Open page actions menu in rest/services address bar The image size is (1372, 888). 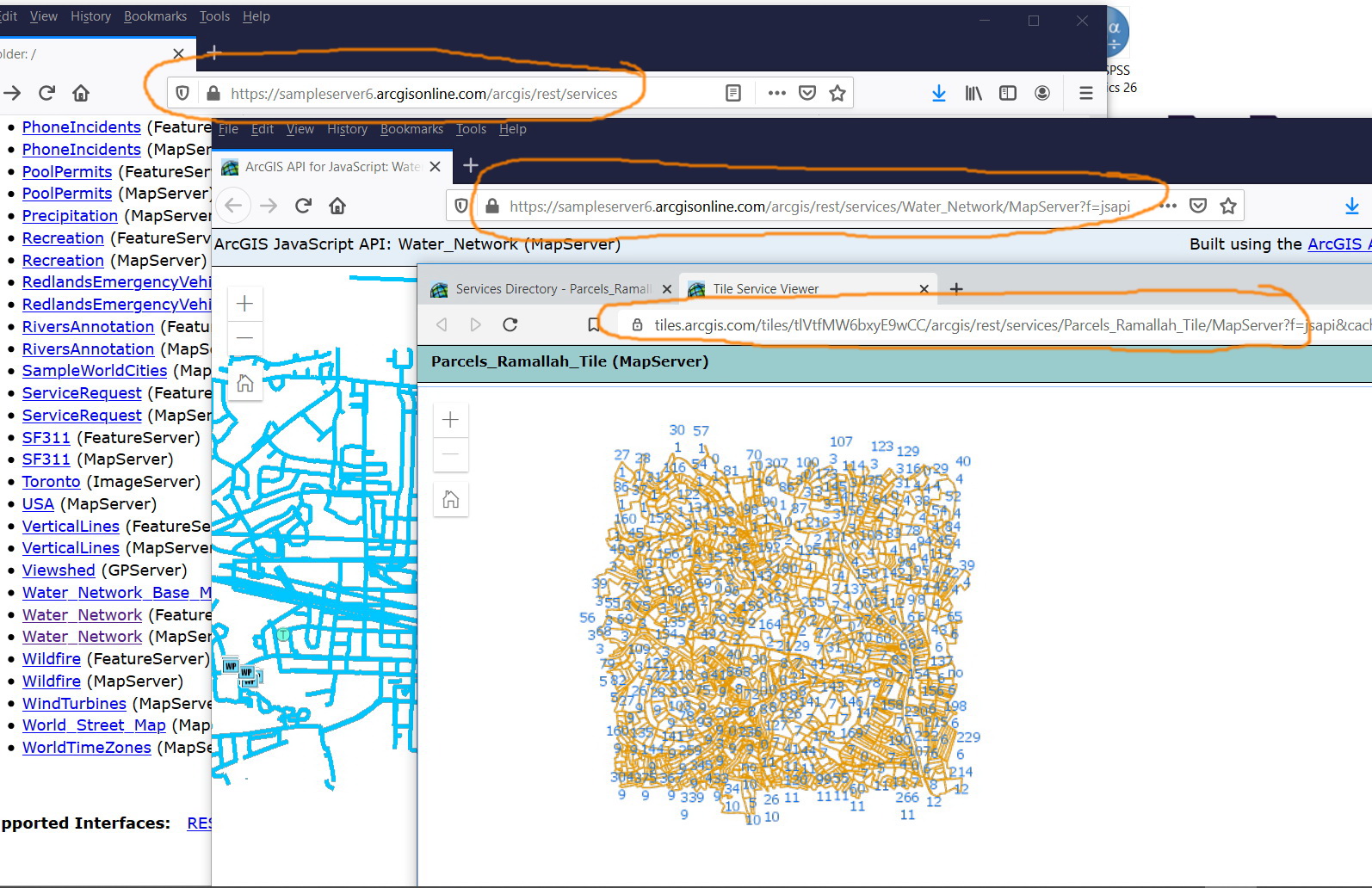(776, 93)
